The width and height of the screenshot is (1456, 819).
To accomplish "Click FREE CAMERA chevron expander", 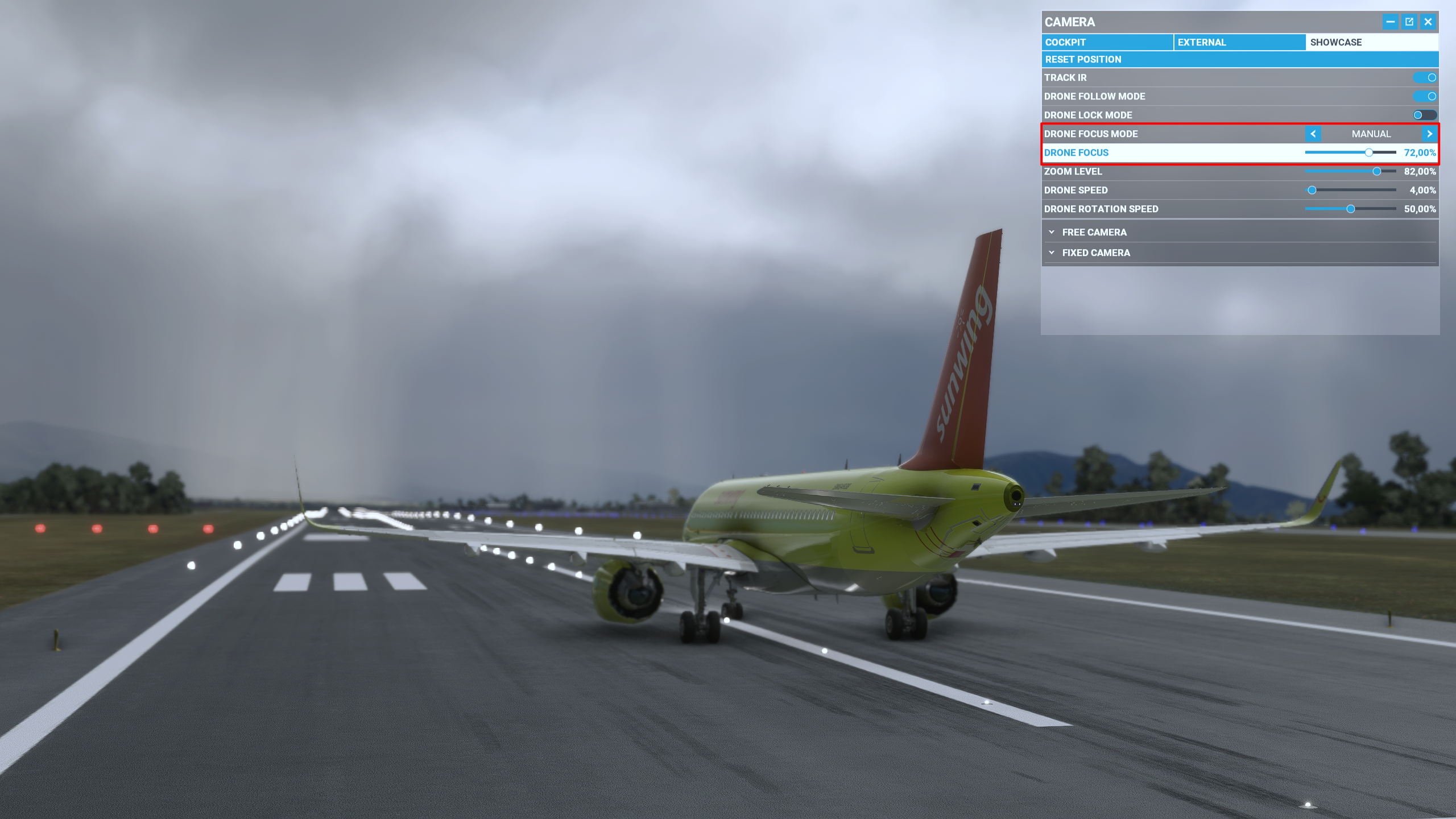I will click(x=1051, y=232).
